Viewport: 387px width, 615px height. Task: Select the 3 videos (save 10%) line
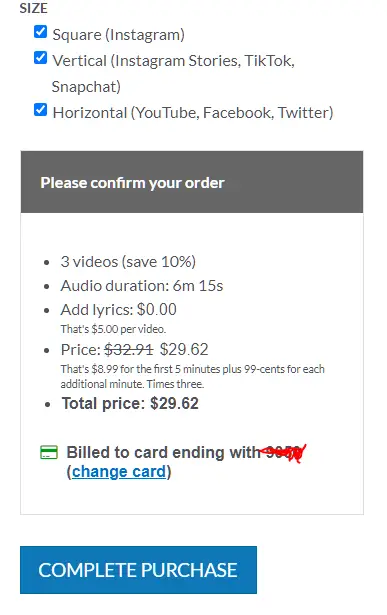[128, 262]
